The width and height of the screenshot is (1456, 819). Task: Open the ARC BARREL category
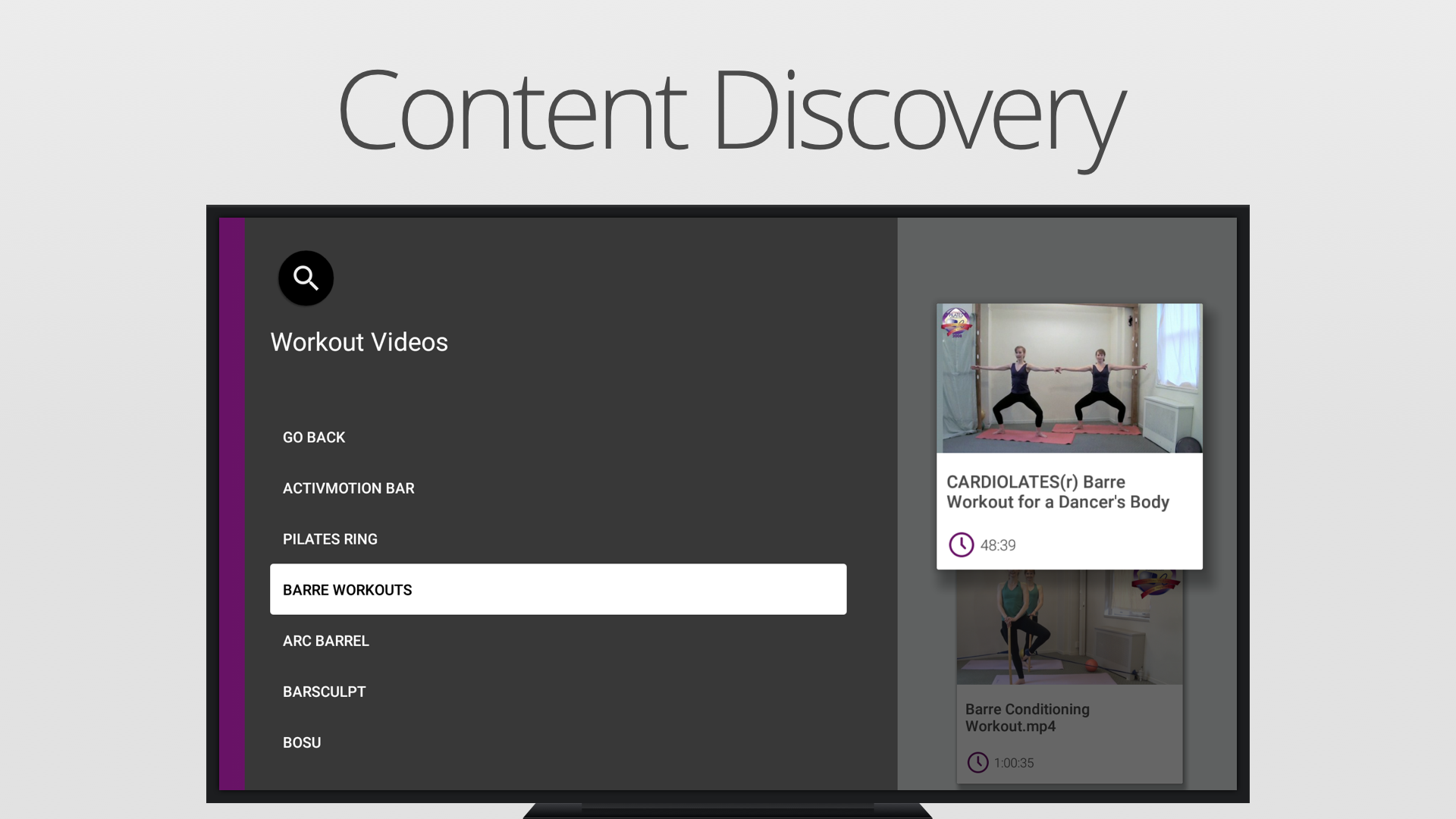(x=325, y=641)
